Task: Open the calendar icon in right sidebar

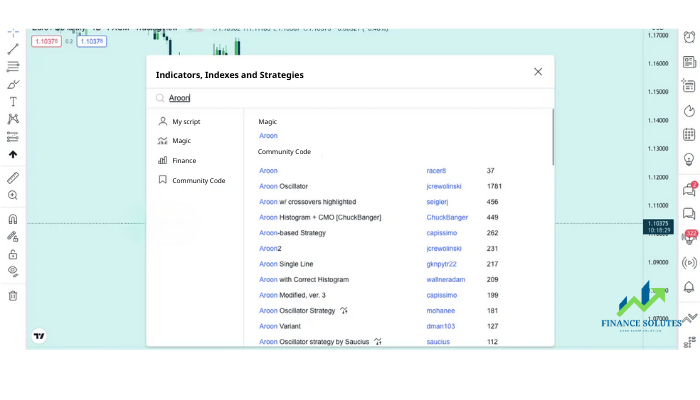Action: (689, 134)
